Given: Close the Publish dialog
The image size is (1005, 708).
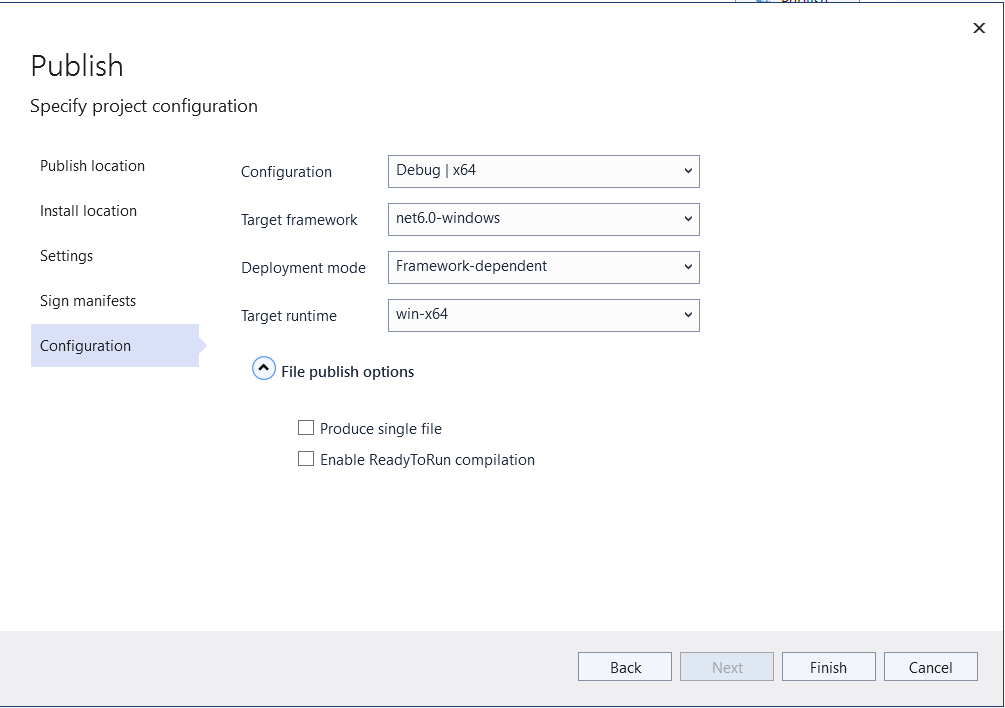Looking at the screenshot, I should tap(979, 28).
